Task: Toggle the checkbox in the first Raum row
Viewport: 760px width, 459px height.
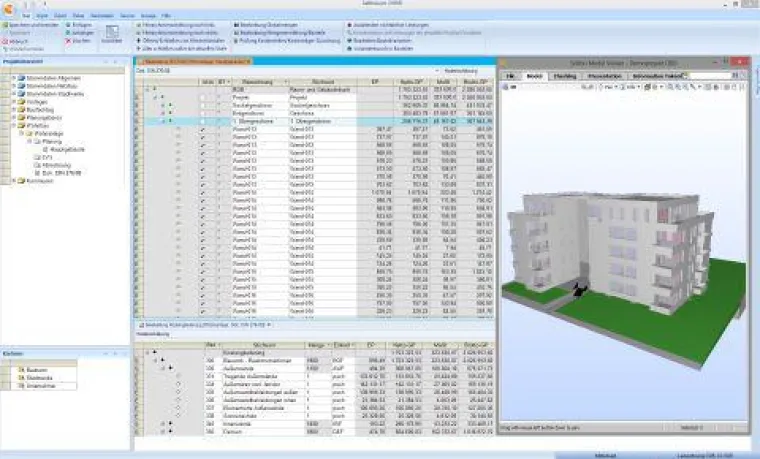Action: point(202,130)
